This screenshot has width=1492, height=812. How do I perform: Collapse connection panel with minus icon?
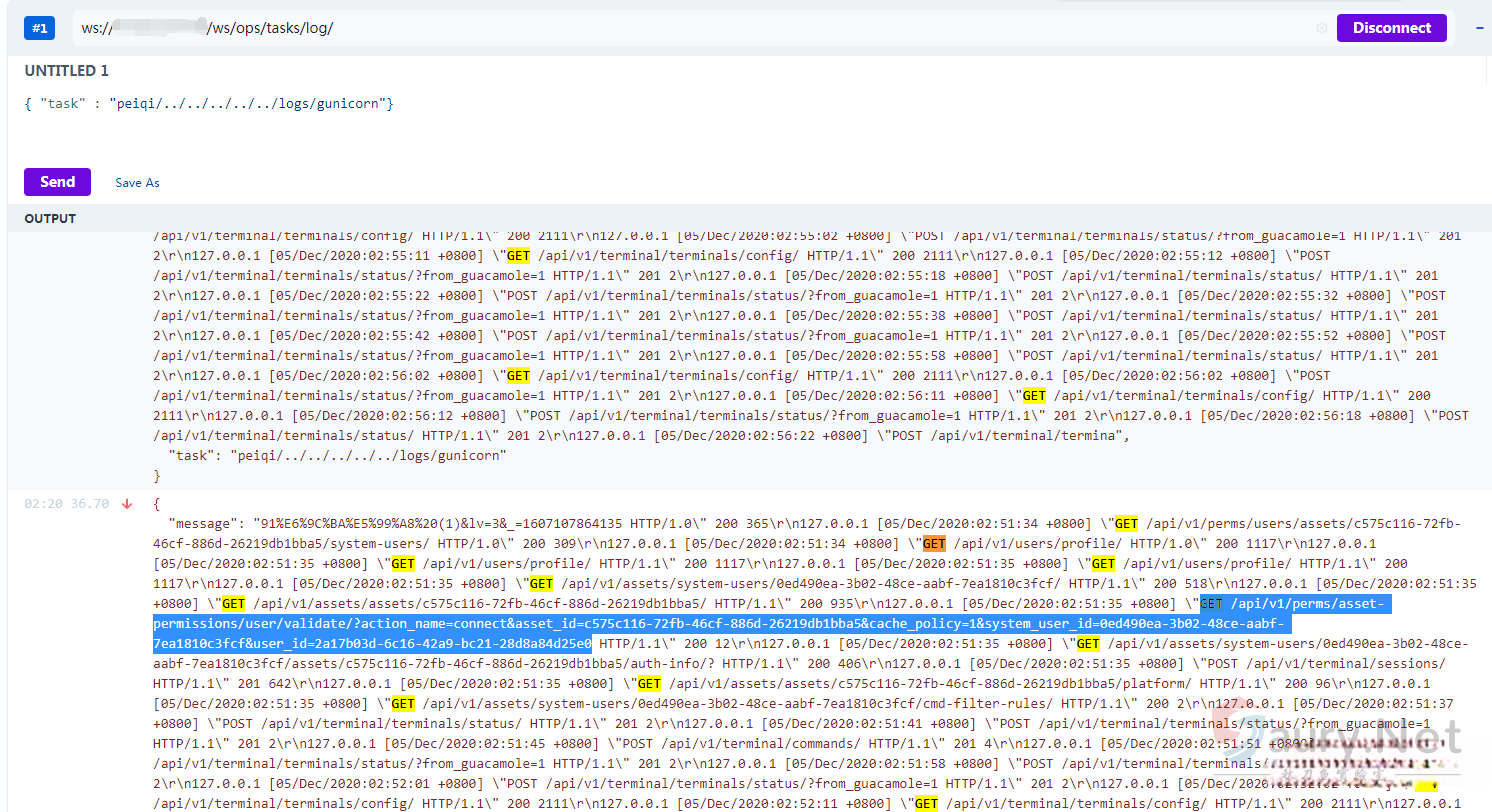1479,28
